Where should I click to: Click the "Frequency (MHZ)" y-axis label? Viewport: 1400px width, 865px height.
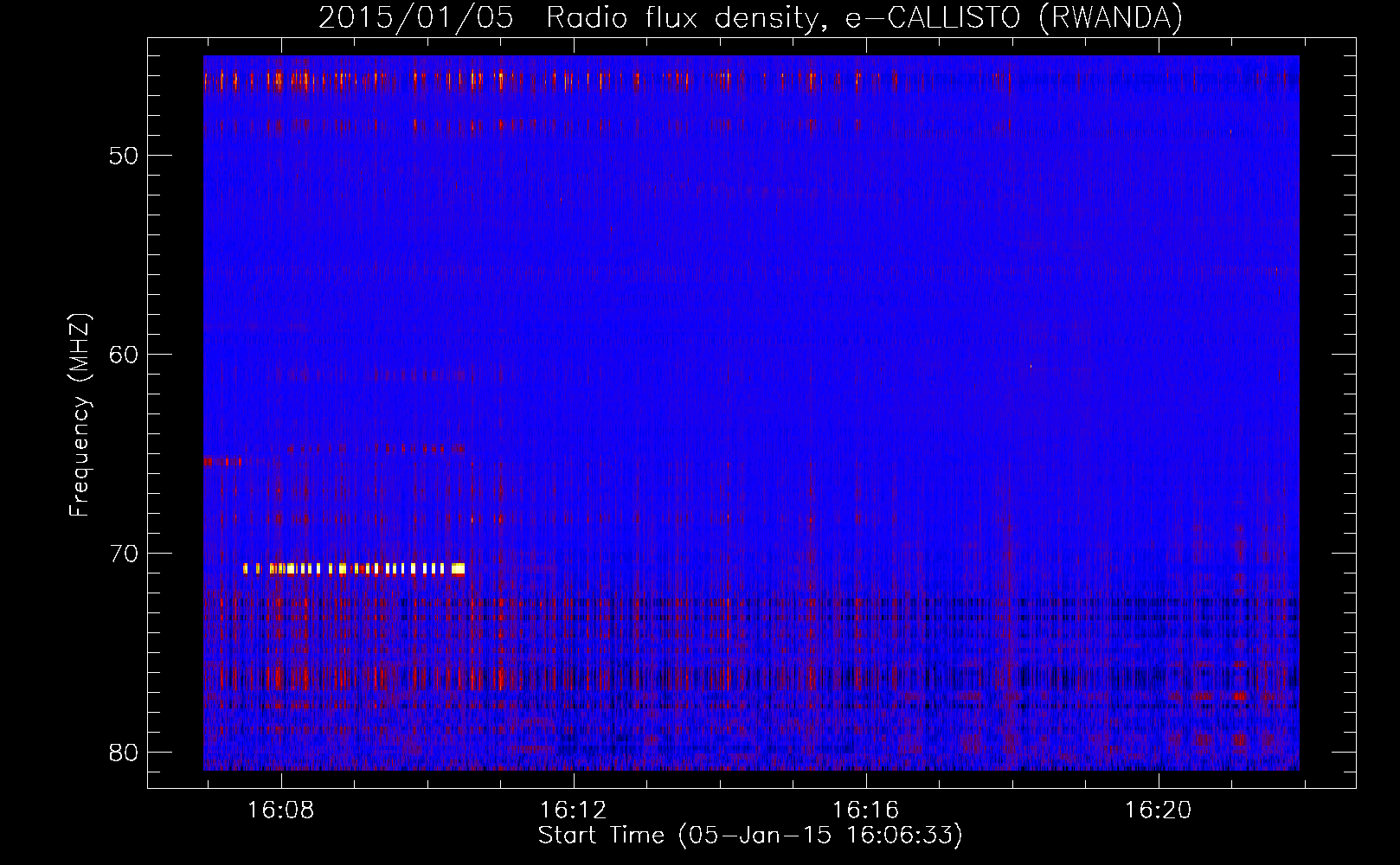(x=80, y=415)
